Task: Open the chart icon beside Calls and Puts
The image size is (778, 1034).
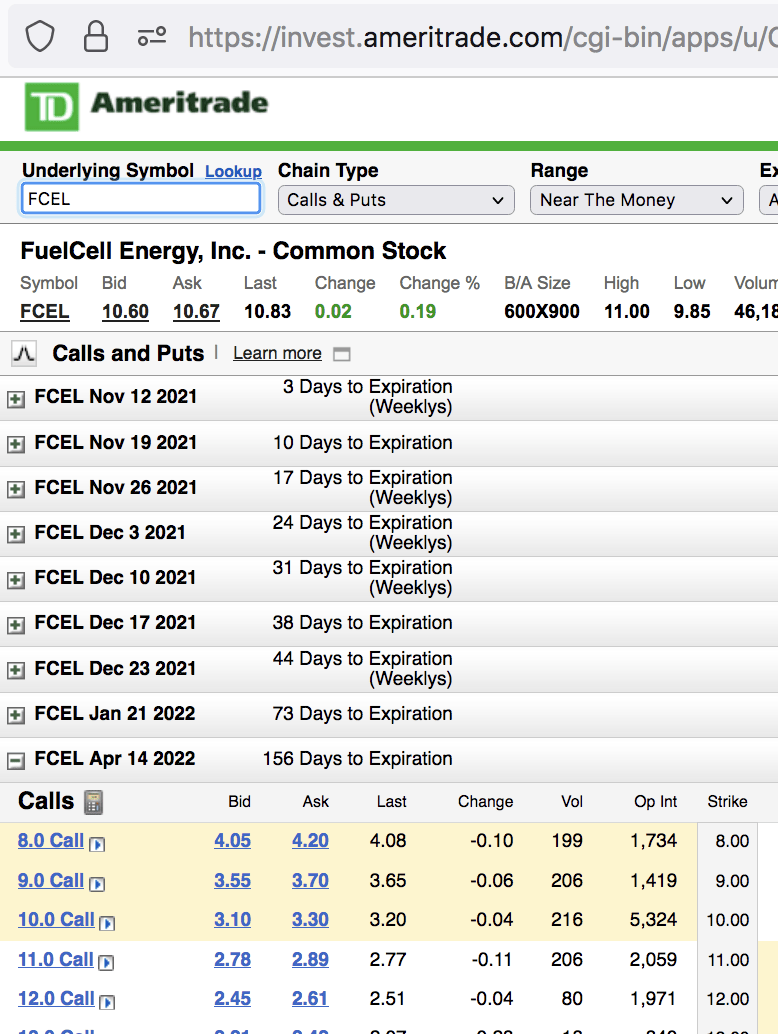Action: 24,353
